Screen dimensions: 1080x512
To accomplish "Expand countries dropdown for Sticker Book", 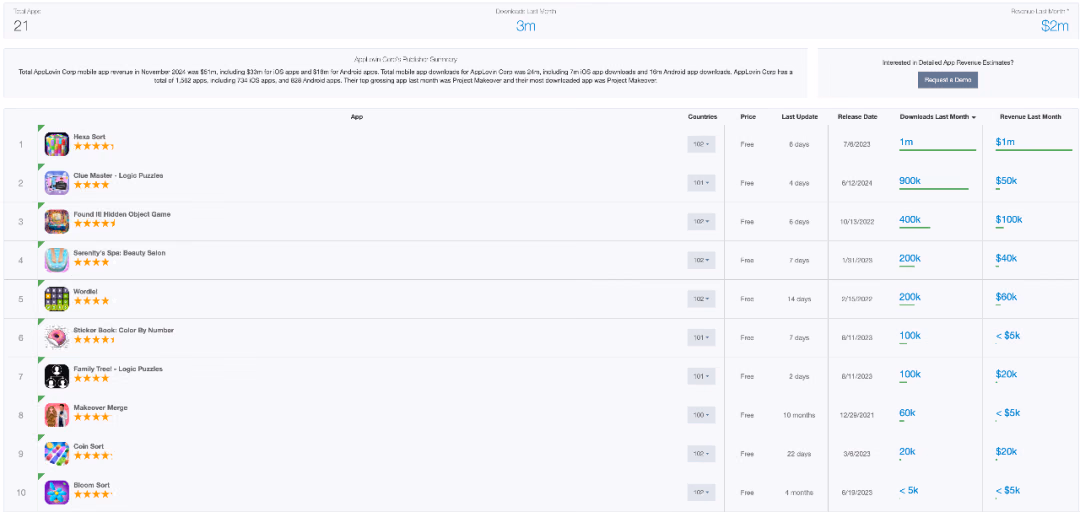I will coord(701,338).
